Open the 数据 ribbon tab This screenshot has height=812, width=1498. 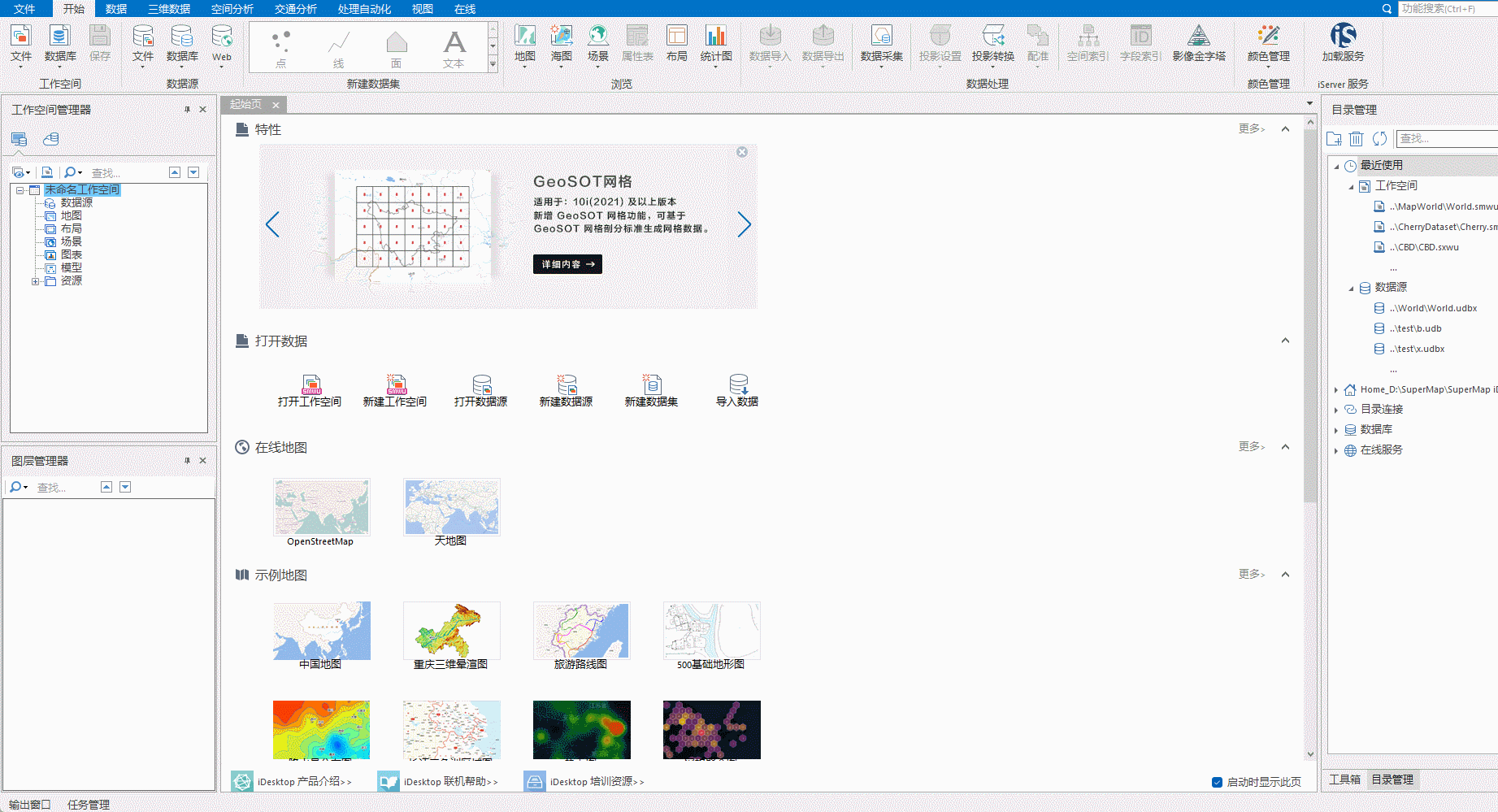(116, 9)
